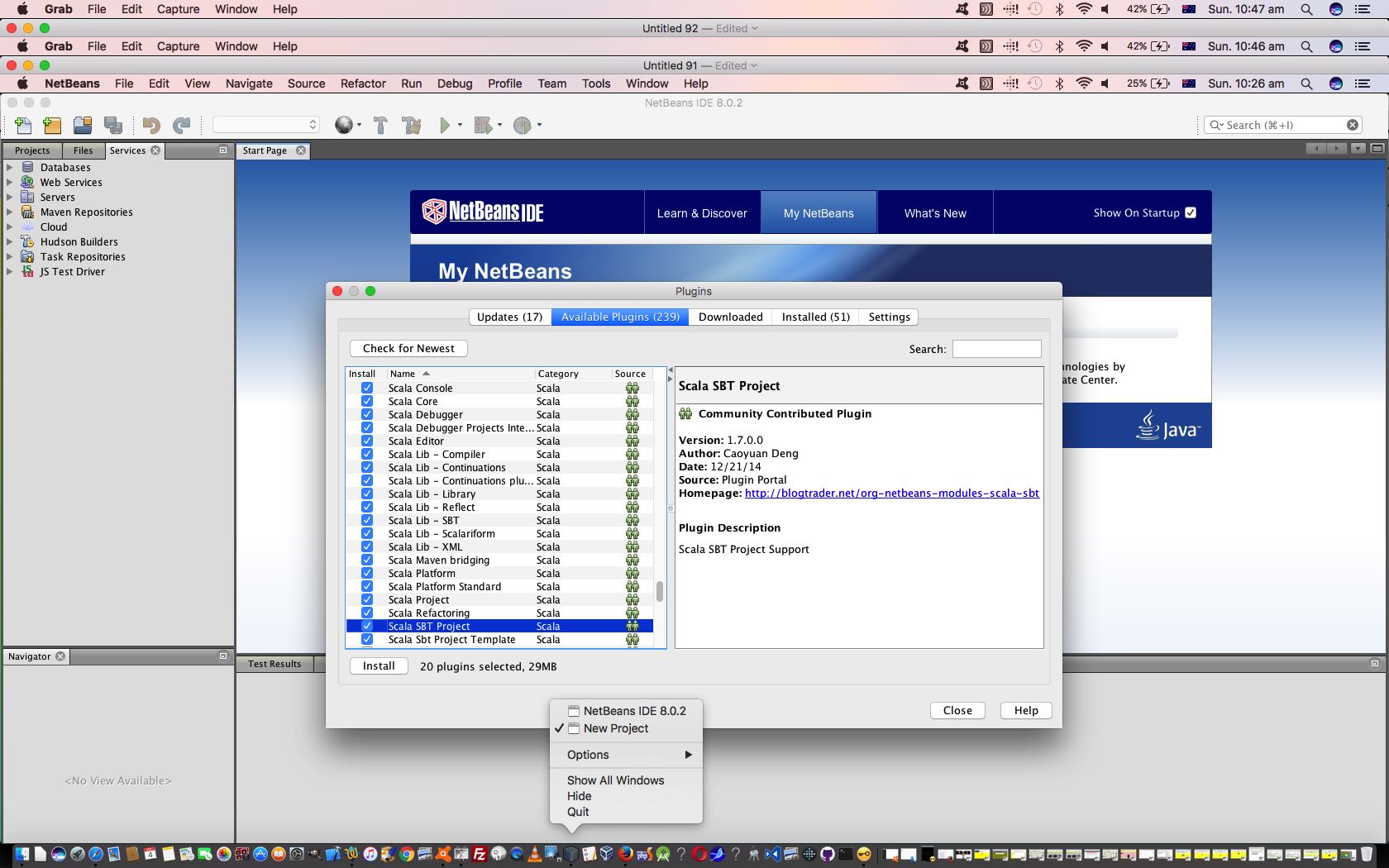Screen dimensions: 1389x868
Task: Sort plugins by Name column header
Action: (x=461, y=374)
